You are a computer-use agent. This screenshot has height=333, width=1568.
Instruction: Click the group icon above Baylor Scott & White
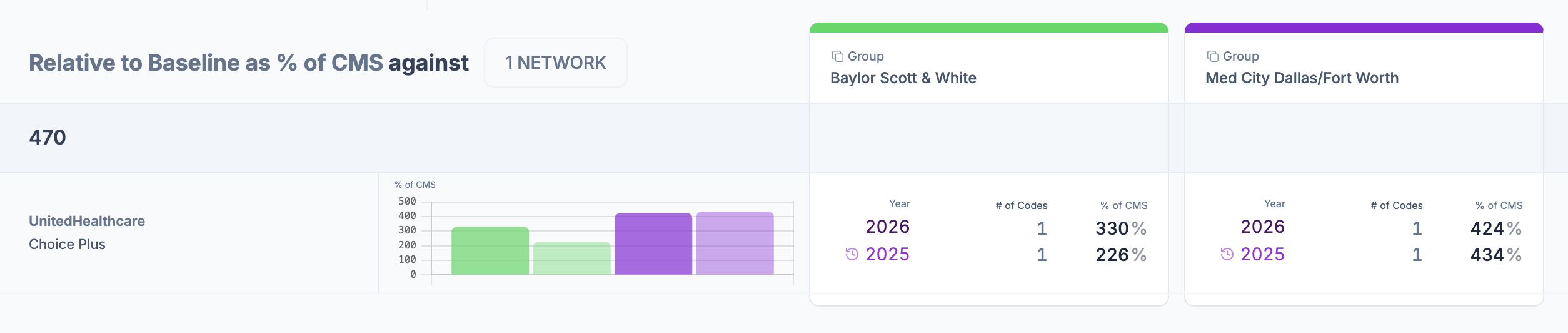838,56
